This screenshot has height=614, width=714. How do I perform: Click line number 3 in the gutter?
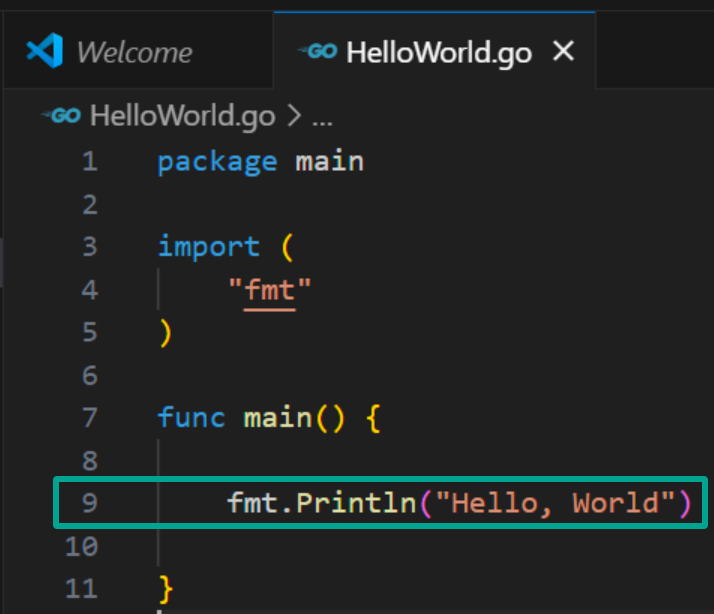click(90, 246)
